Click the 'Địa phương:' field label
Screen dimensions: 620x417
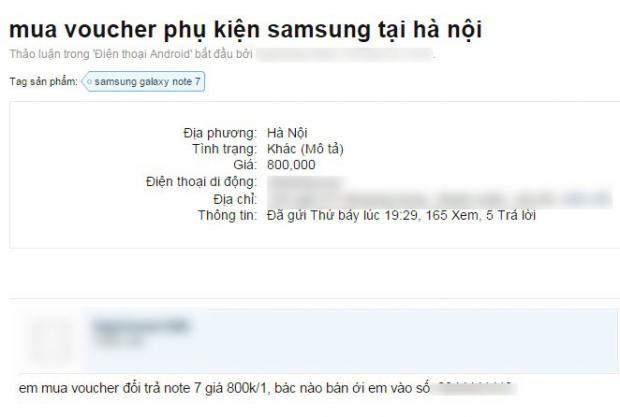(x=220, y=133)
